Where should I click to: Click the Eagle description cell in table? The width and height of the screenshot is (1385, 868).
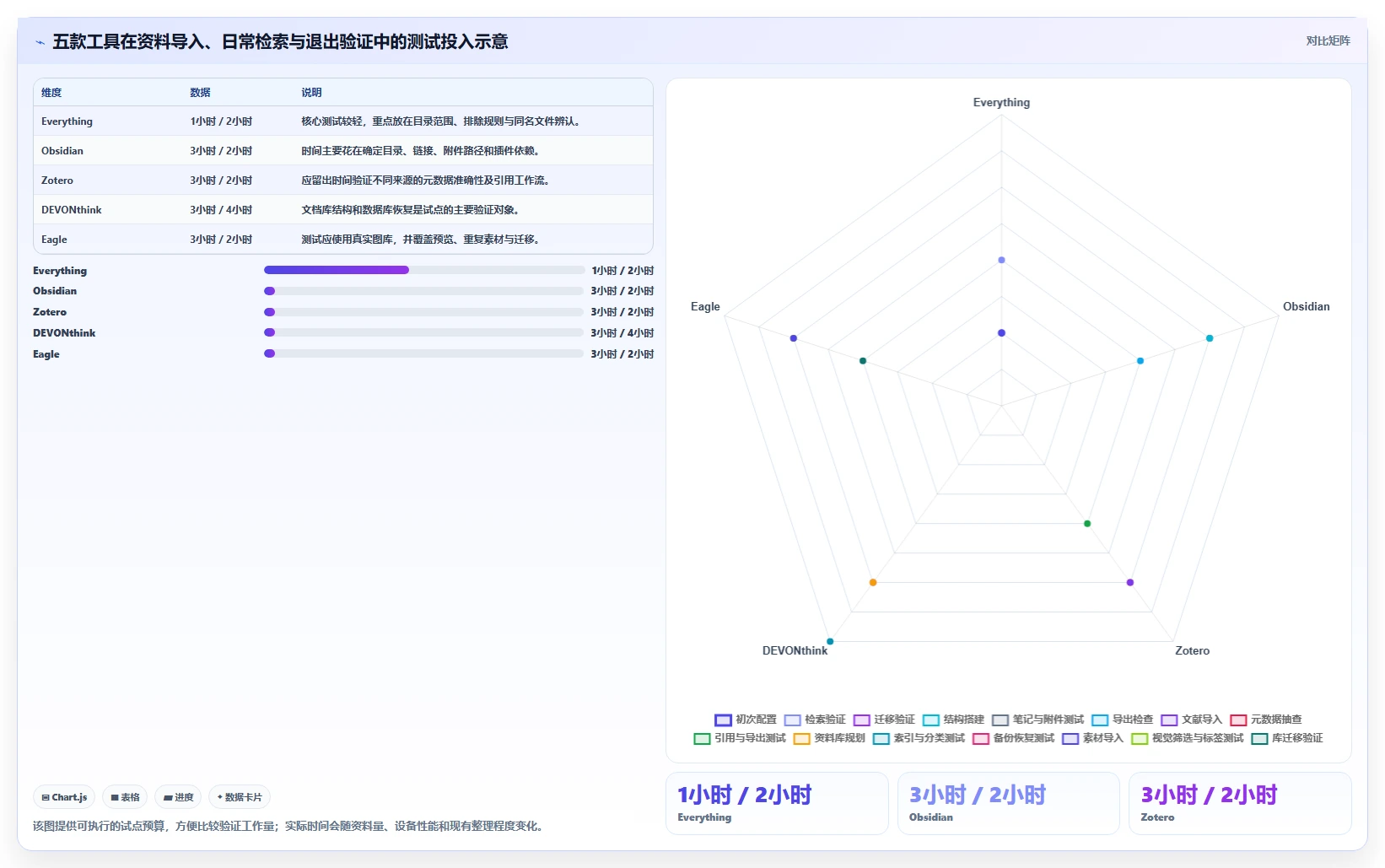[422, 240]
